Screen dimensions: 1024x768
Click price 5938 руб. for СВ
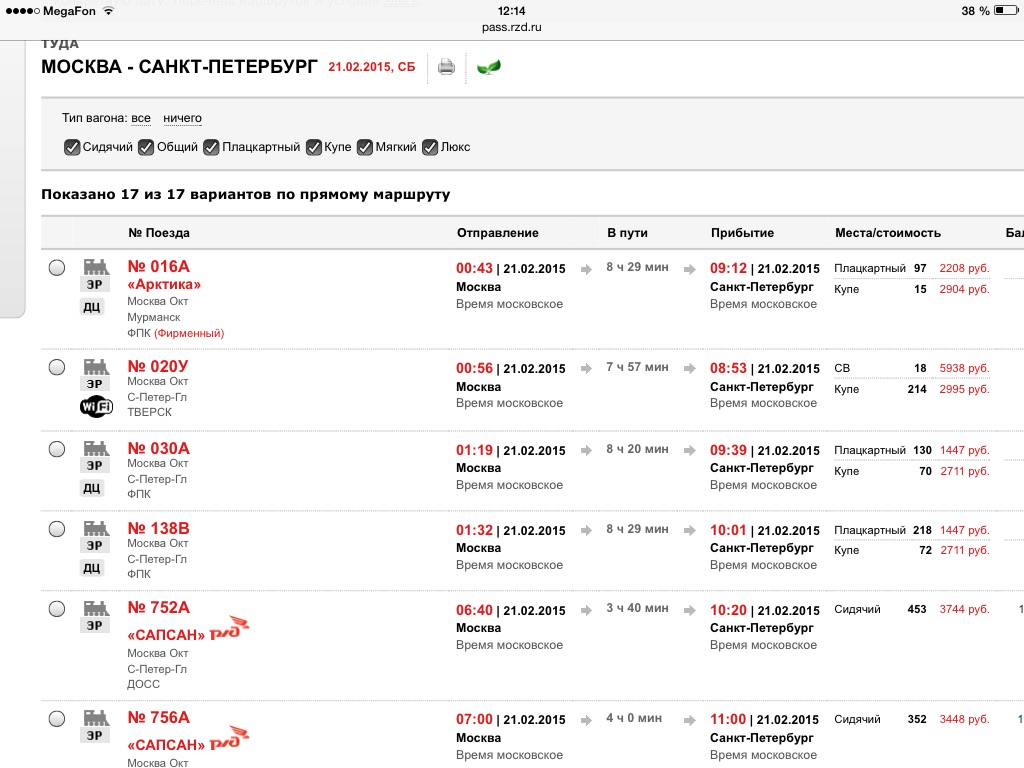coord(965,368)
